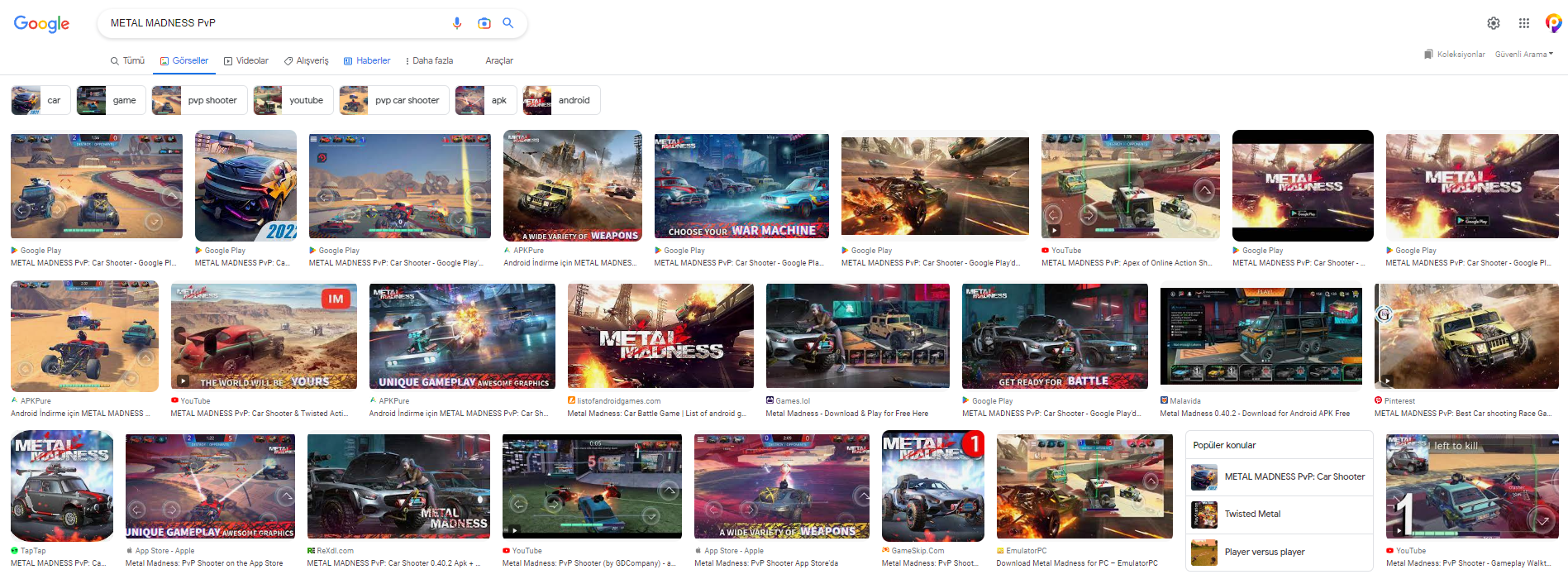Open Metal Madness 0.40.2 Download APK link
1568x584 pixels.
coord(1255,414)
